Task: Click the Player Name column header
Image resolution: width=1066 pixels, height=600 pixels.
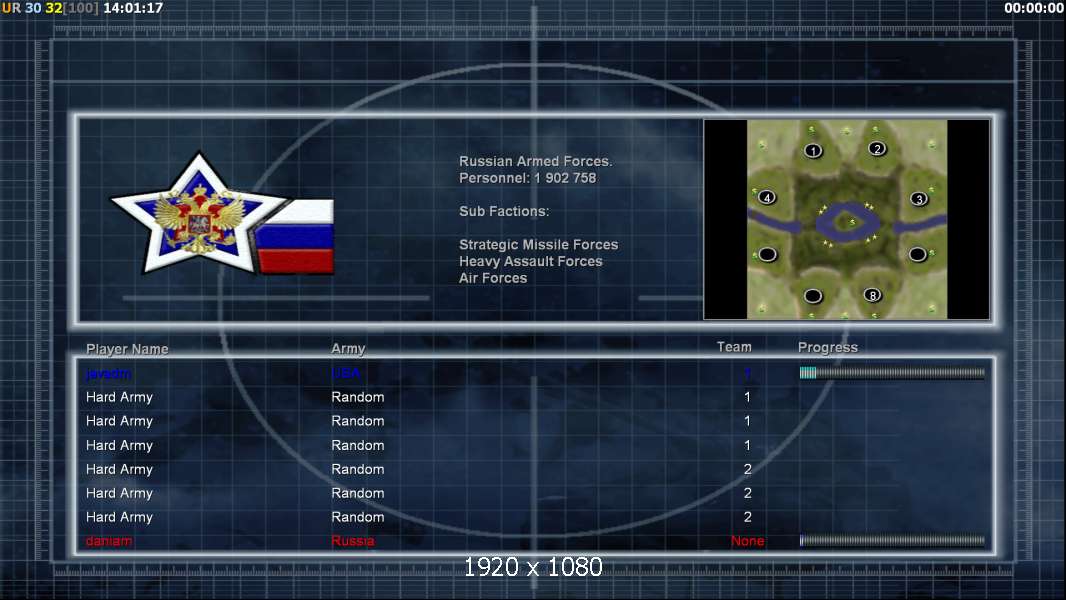Action: (x=127, y=349)
